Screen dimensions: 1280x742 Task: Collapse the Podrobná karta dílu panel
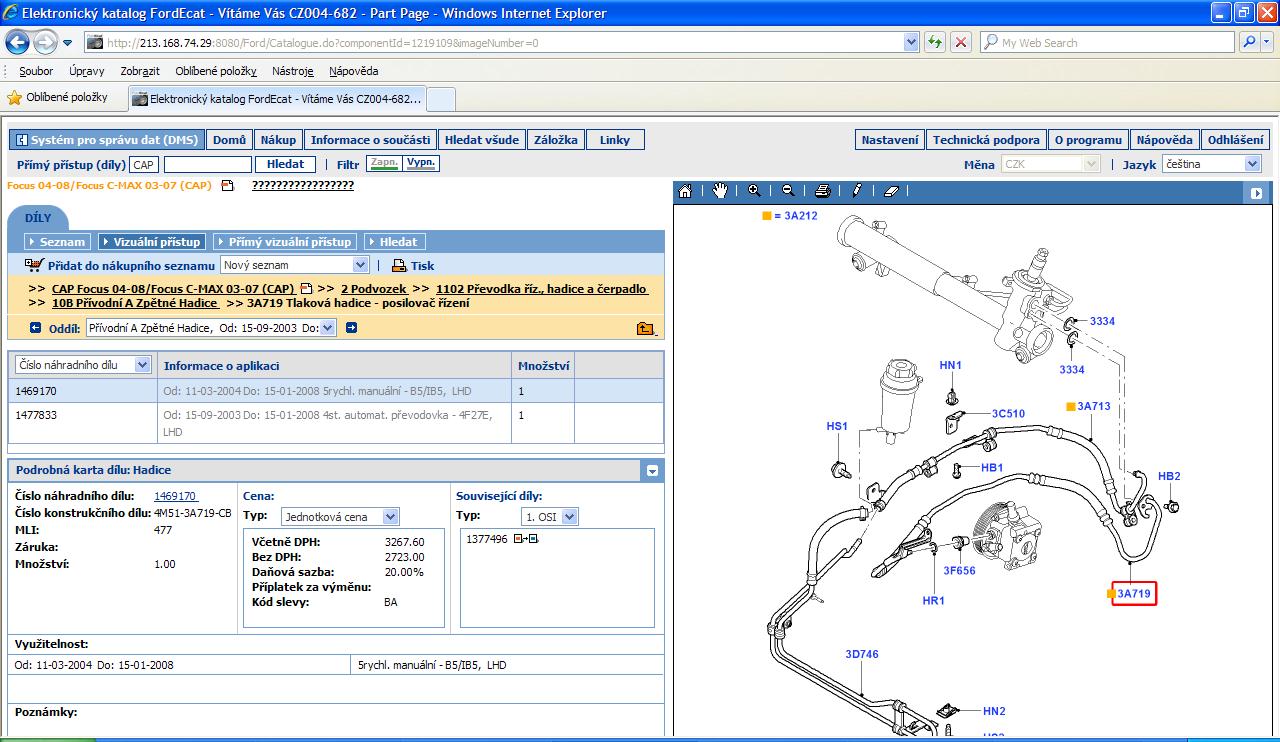652,470
